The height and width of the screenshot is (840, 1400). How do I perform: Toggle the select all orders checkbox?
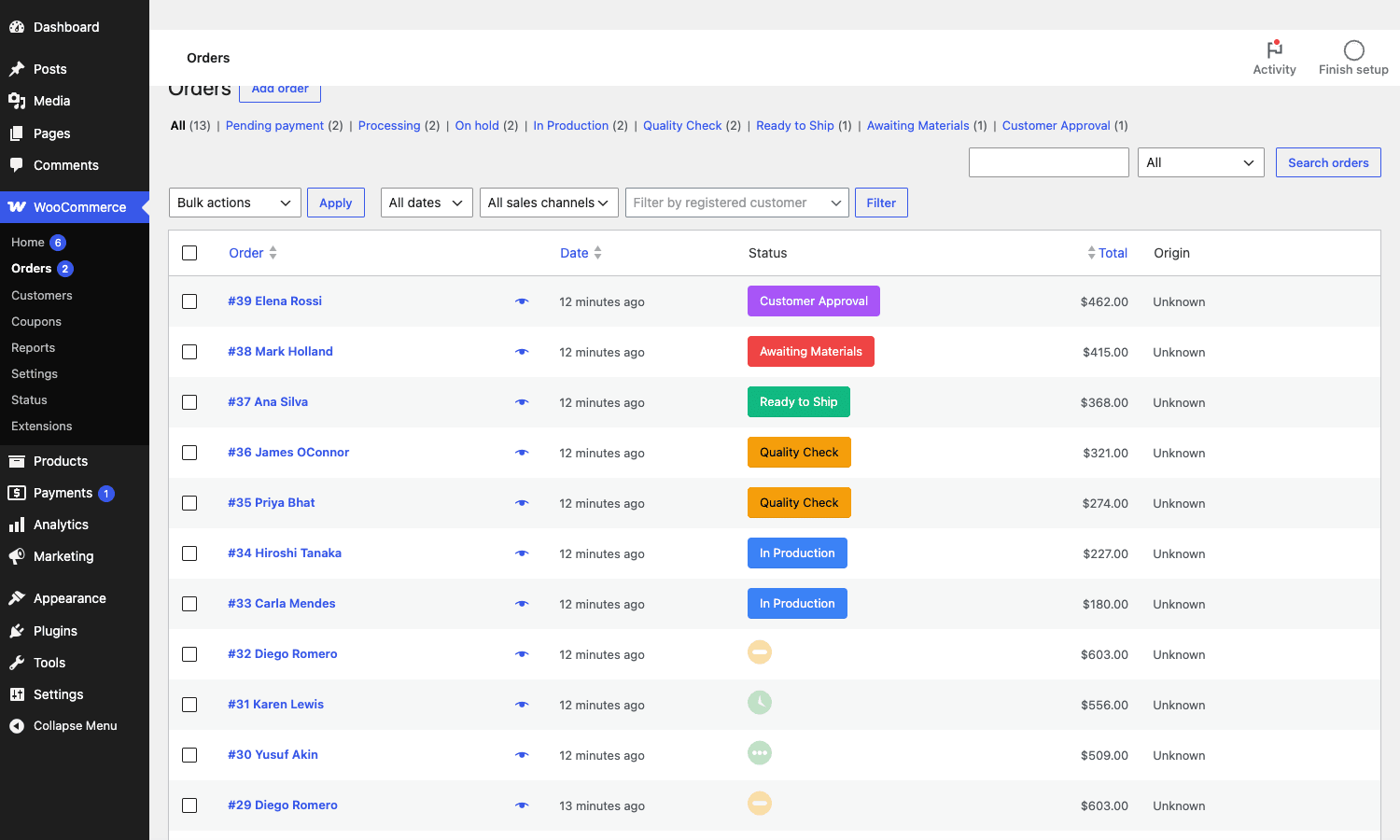[189, 253]
